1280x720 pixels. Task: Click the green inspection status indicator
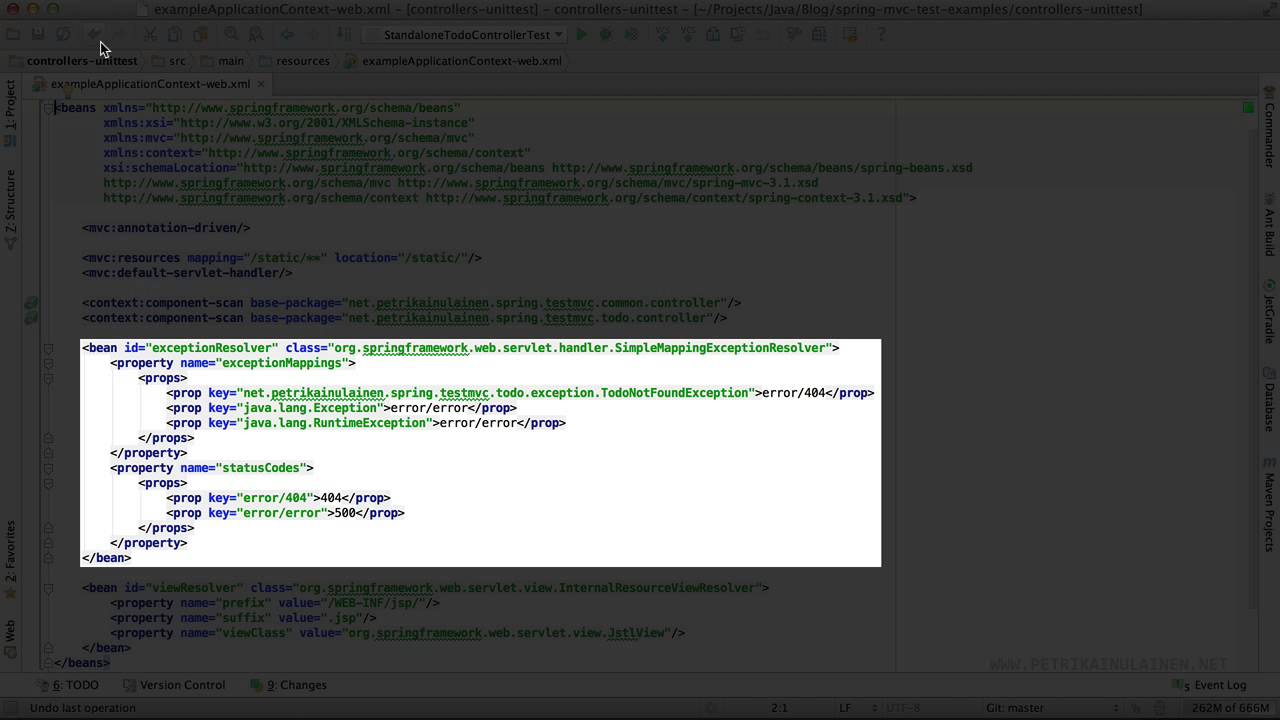[x=1248, y=107]
